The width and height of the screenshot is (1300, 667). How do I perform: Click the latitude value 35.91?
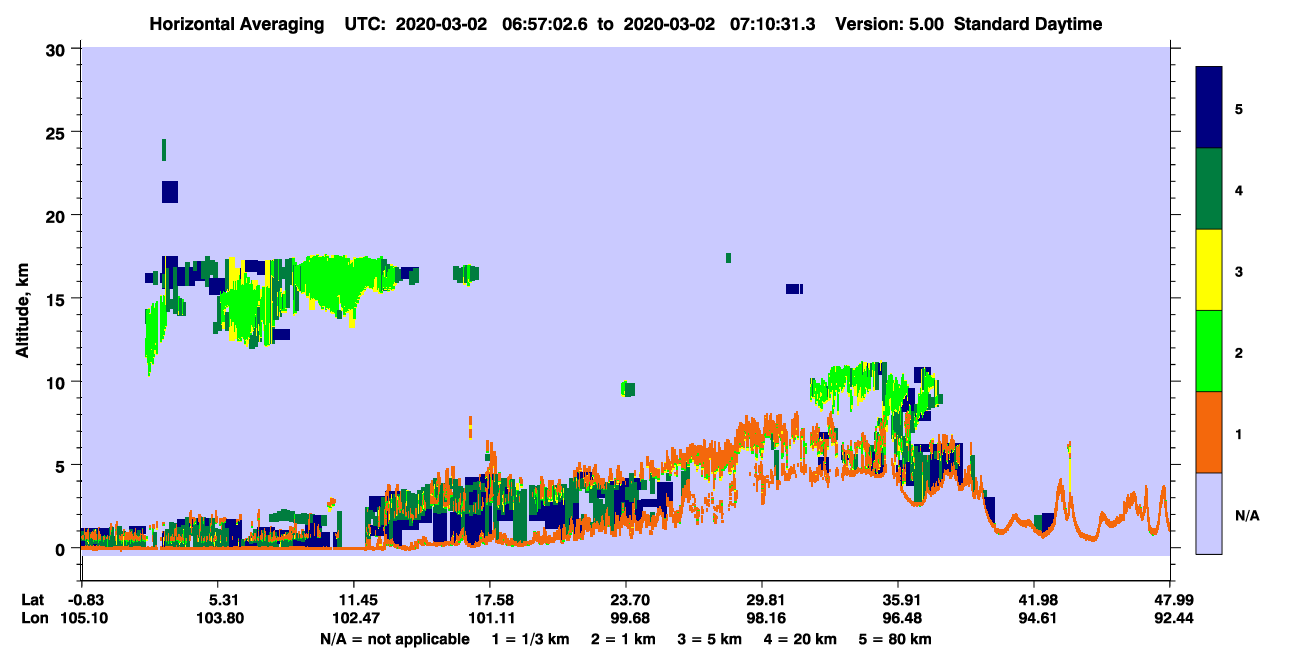pos(898,600)
